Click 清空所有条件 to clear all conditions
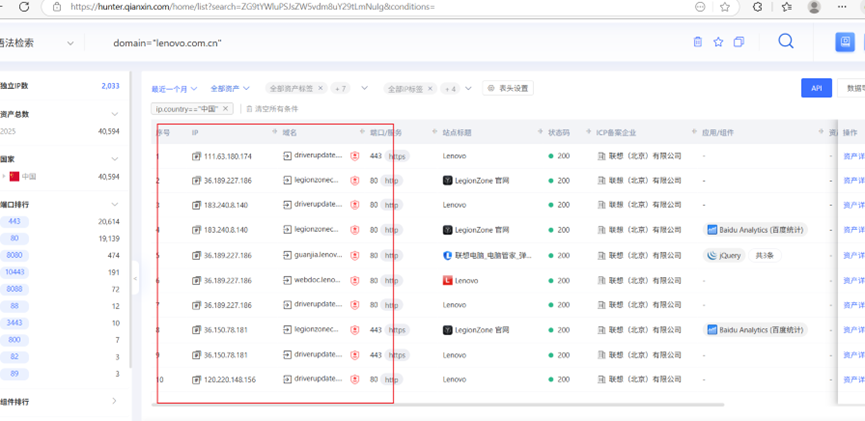Viewport: 865px width, 421px height. 272,109
